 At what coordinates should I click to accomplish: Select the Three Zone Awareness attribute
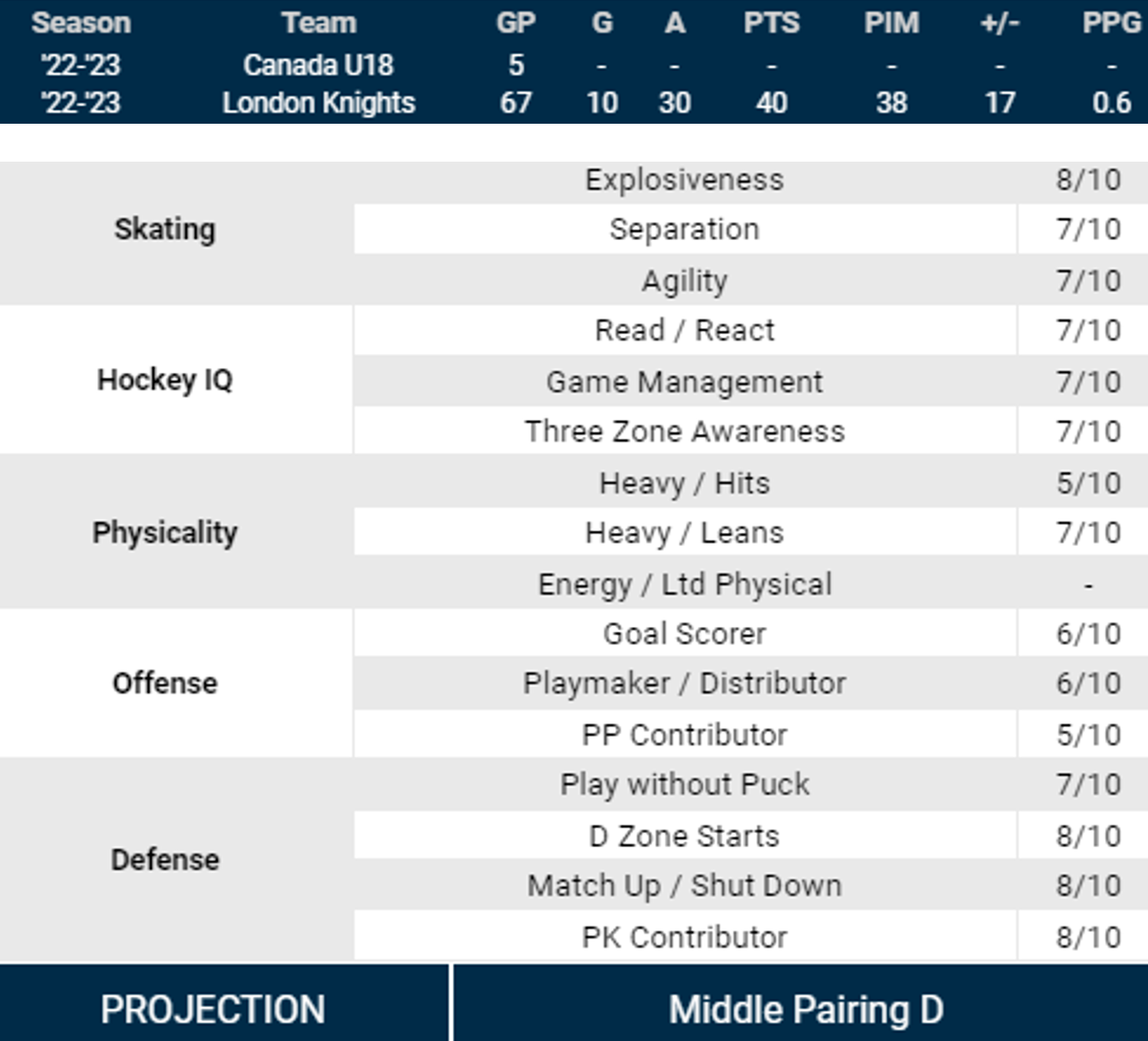click(684, 431)
